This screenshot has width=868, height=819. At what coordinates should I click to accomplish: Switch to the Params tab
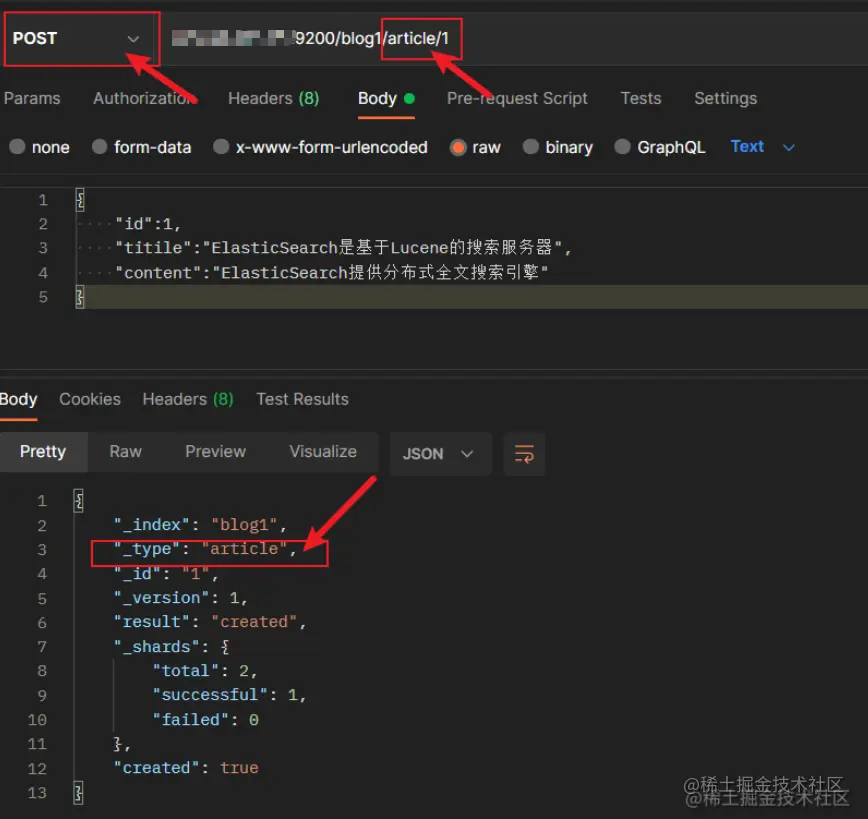(x=32, y=99)
